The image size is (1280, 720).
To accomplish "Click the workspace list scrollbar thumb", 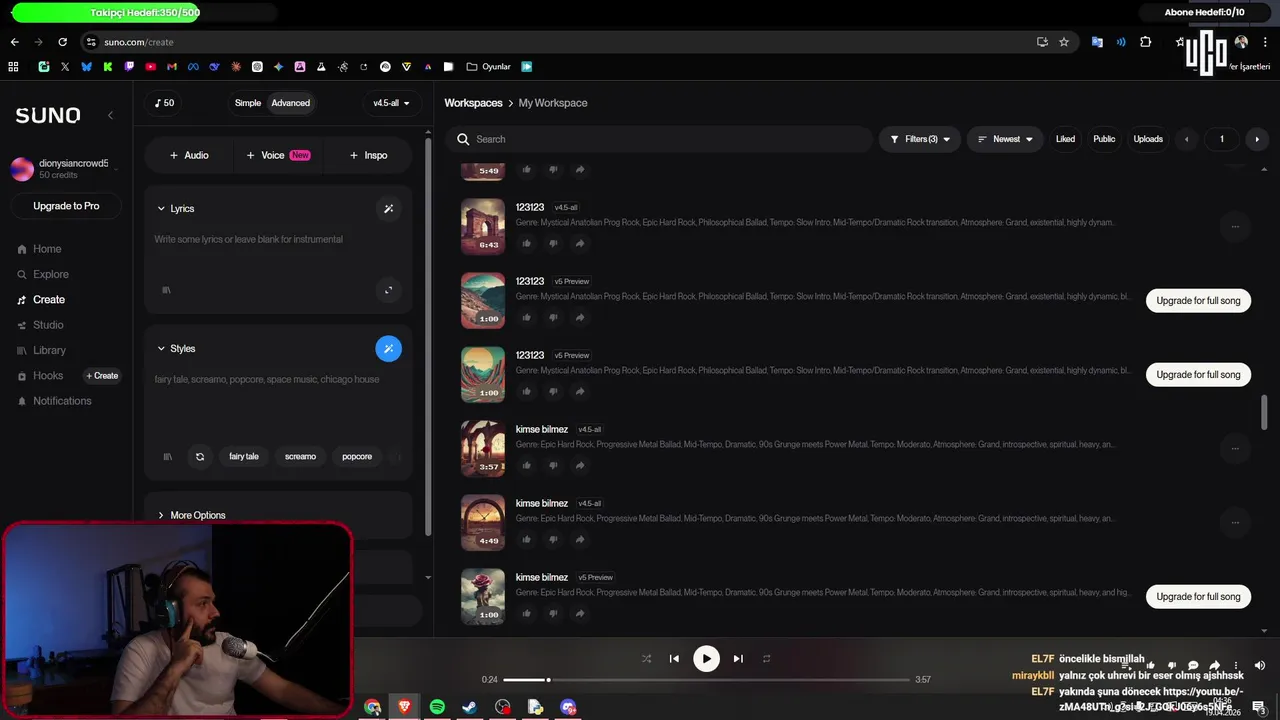I will point(1264,412).
